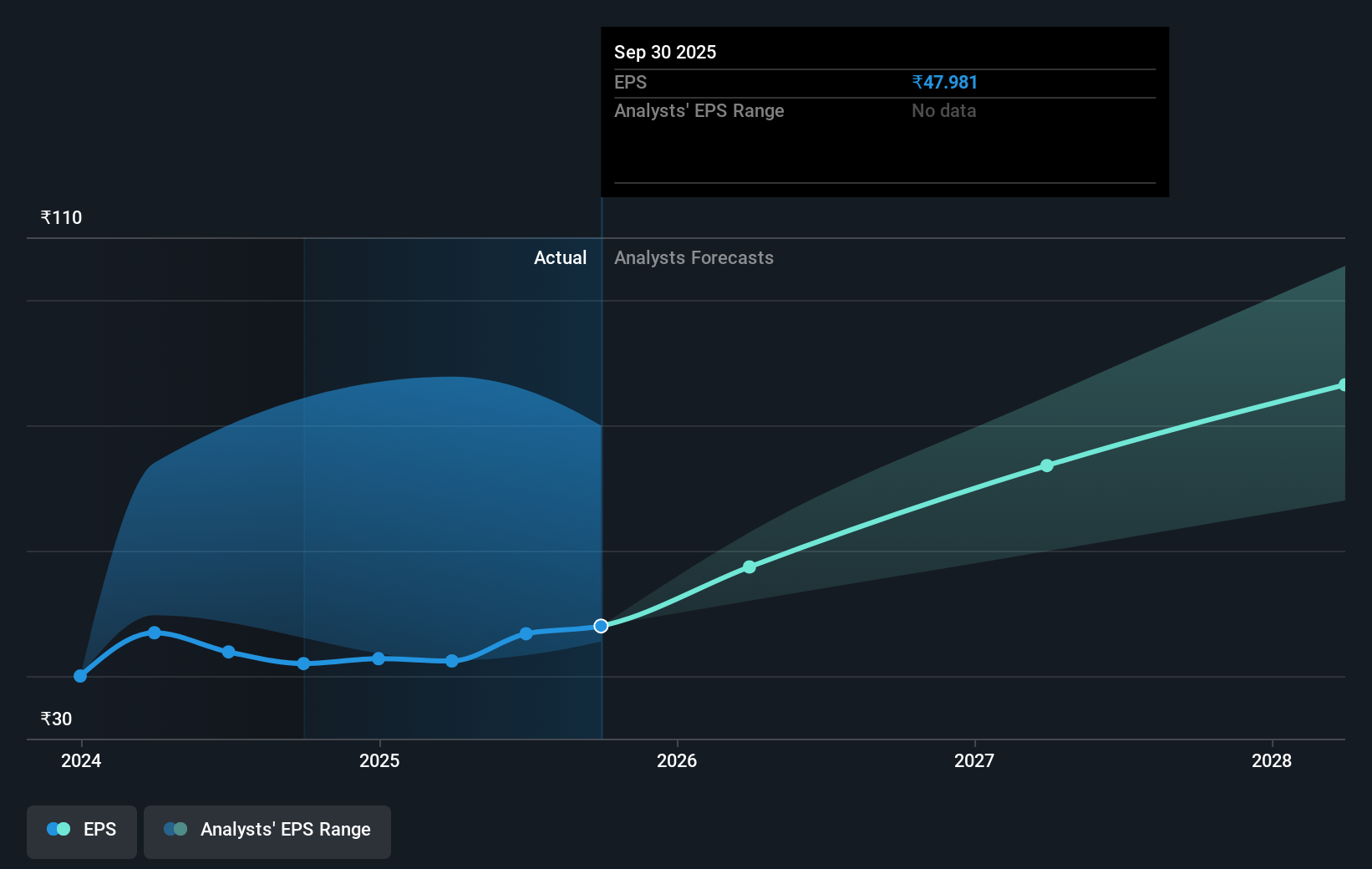The height and width of the screenshot is (869, 1372).
Task: Click the 2025 x-axis label
Action: pyautogui.click(x=379, y=761)
